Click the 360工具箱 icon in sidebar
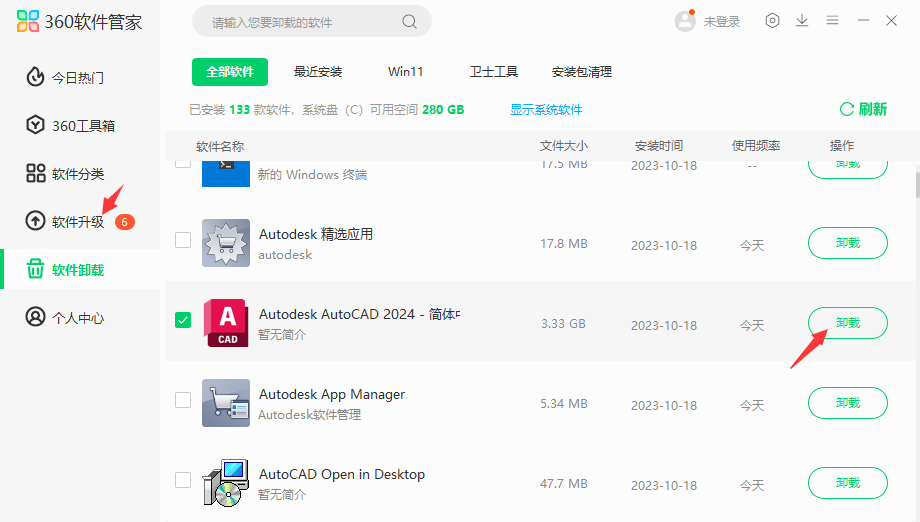This screenshot has width=920, height=522. [35, 125]
